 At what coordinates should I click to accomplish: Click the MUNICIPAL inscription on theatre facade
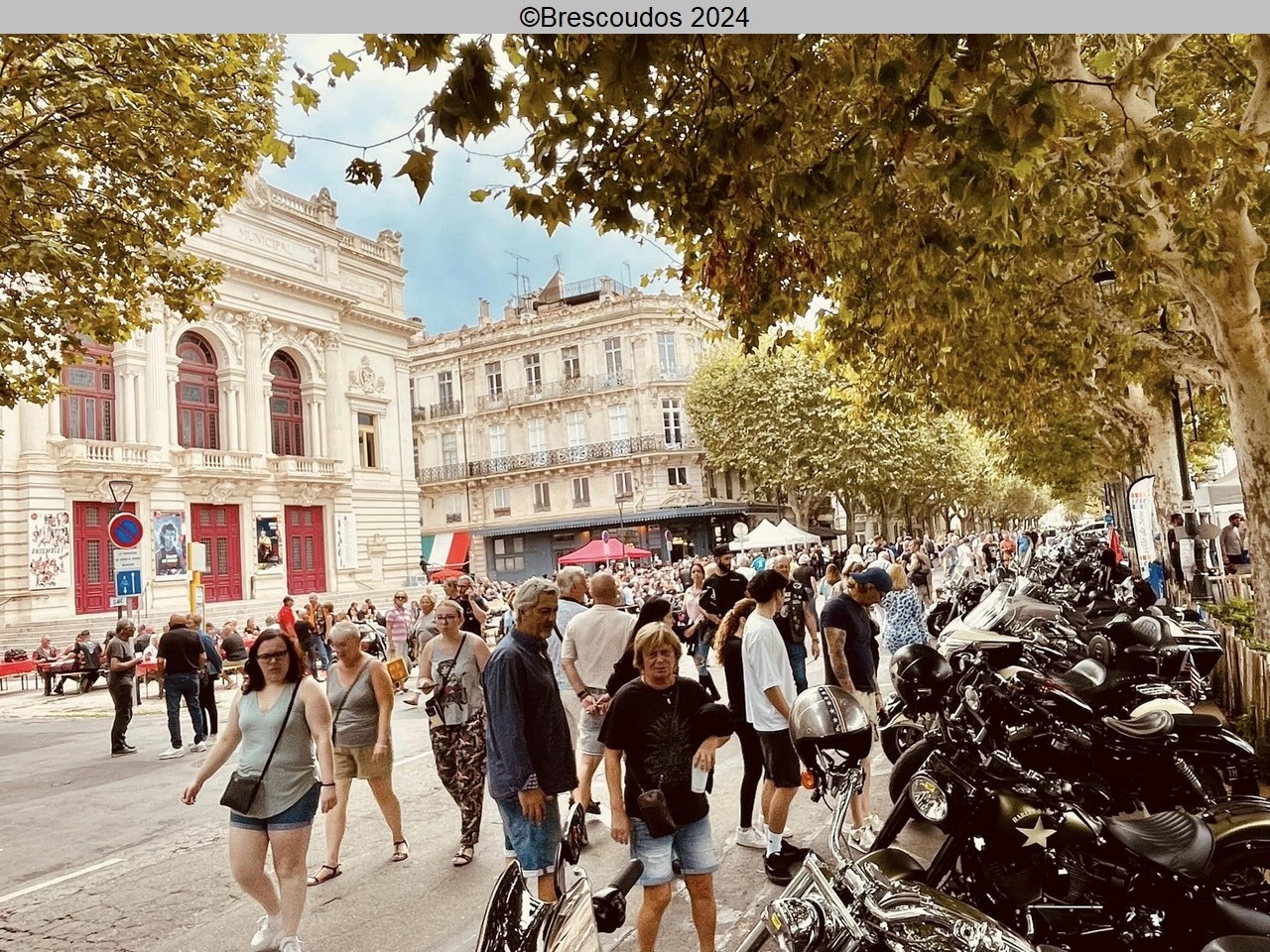click(278, 238)
